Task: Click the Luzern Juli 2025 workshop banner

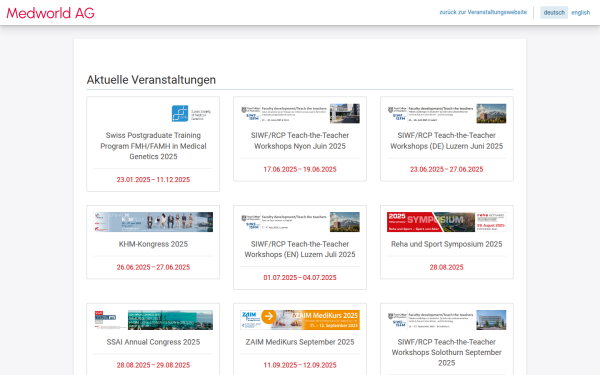Action: (x=300, y=222)
